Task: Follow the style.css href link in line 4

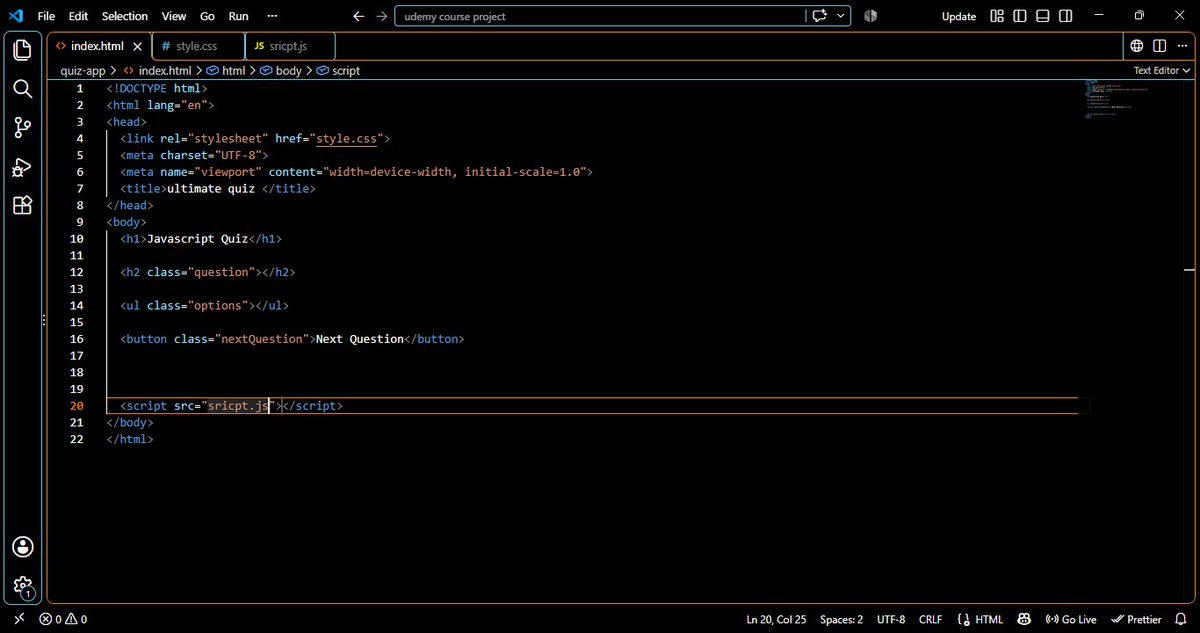Action: point(346,138)
